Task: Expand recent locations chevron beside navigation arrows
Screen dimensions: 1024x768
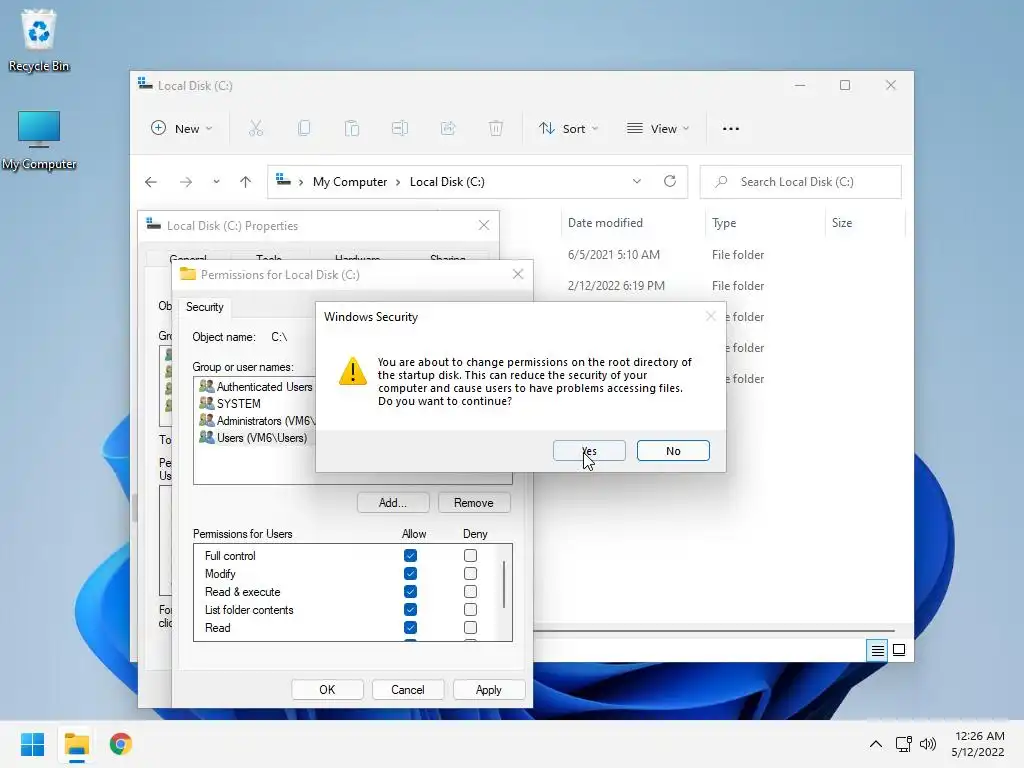Action: (x=216, y=182)
